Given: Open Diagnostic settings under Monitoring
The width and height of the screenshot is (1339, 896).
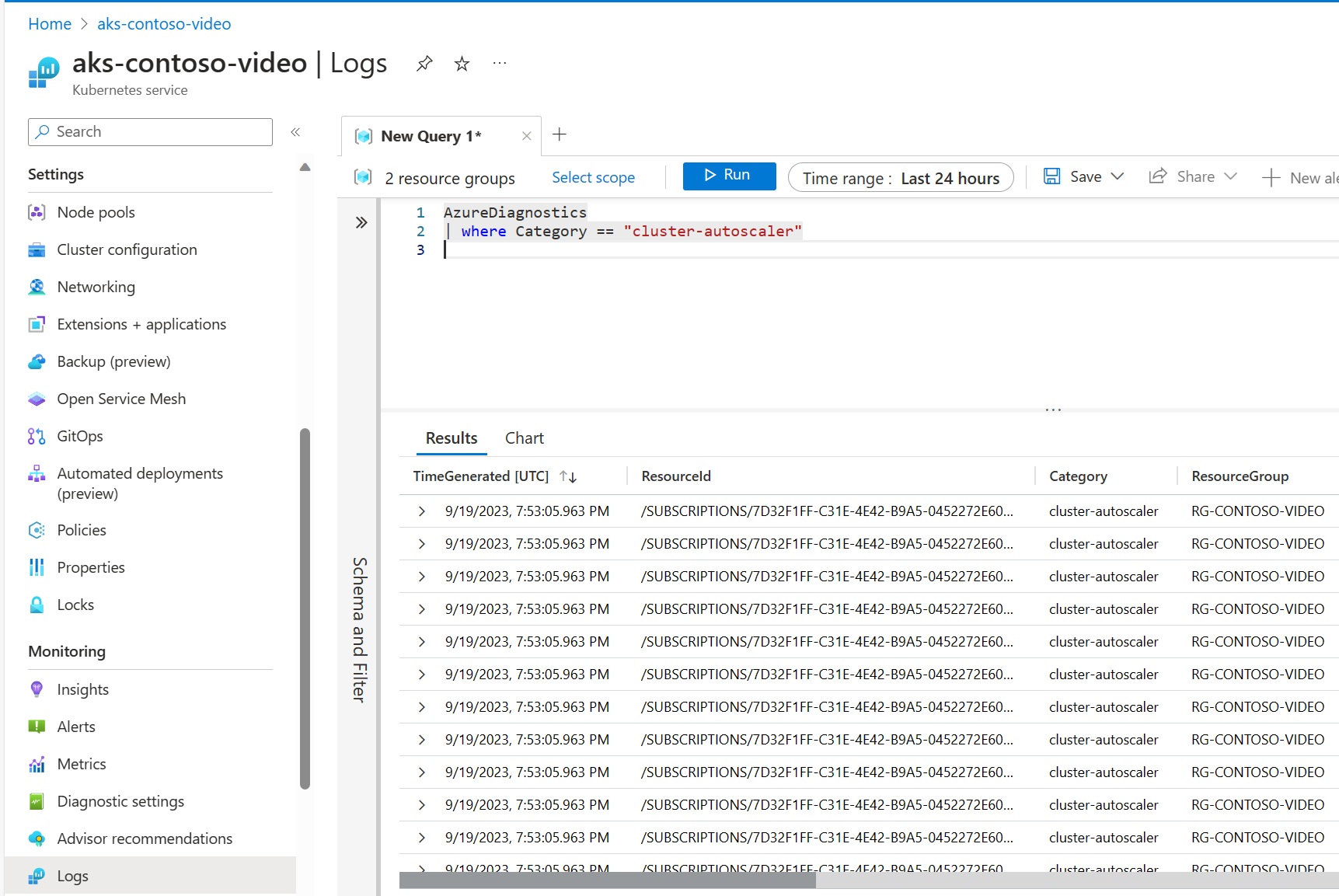Looking at the screenshot, I should tap(120, 801).
